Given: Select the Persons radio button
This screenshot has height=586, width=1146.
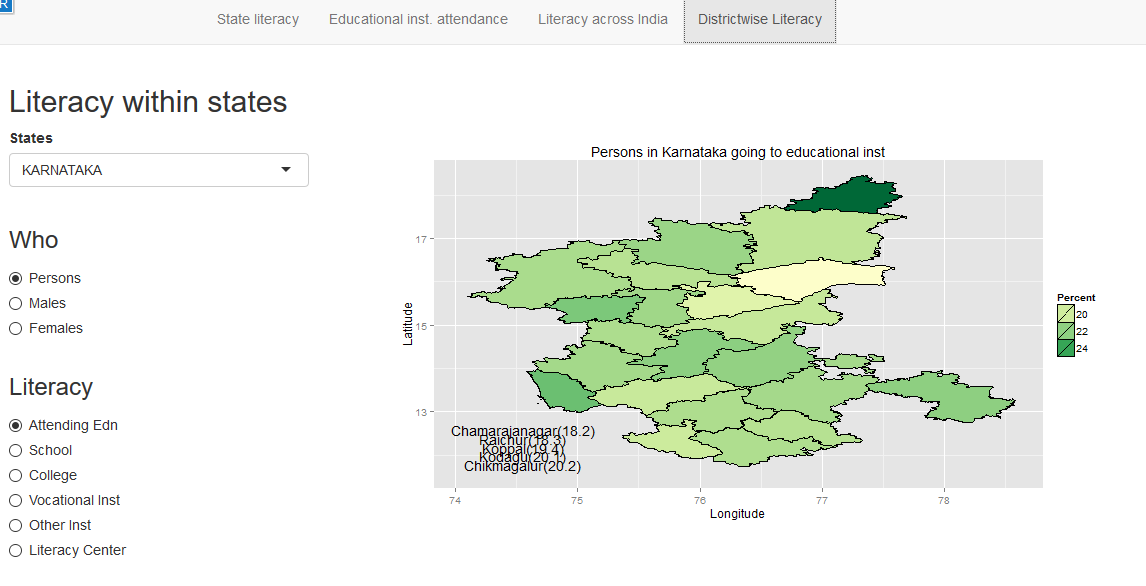Looking at the screenshot, I should point(16,278).
